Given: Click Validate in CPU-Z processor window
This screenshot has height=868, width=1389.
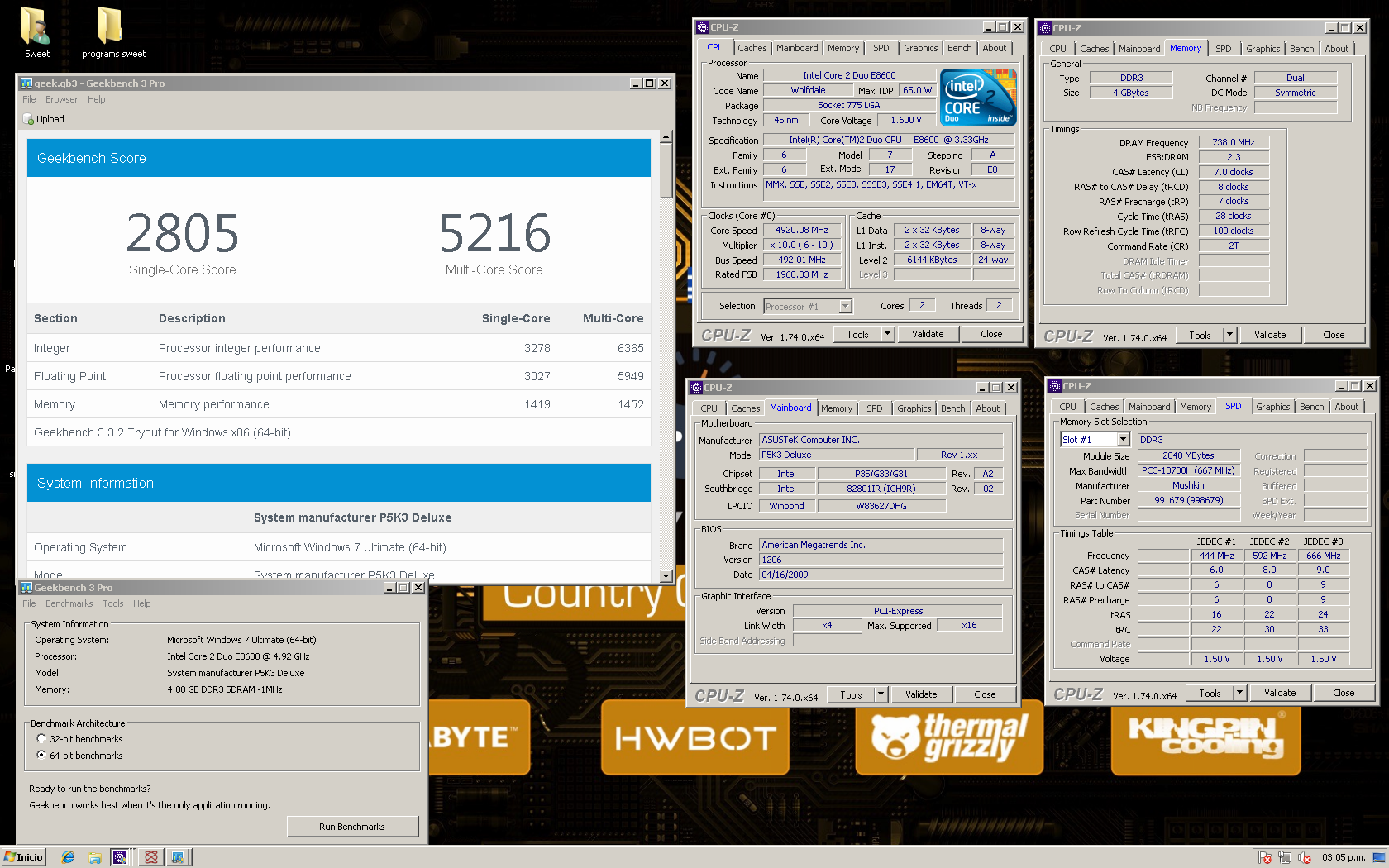Looking at the screenshot, I should [928, 334].
